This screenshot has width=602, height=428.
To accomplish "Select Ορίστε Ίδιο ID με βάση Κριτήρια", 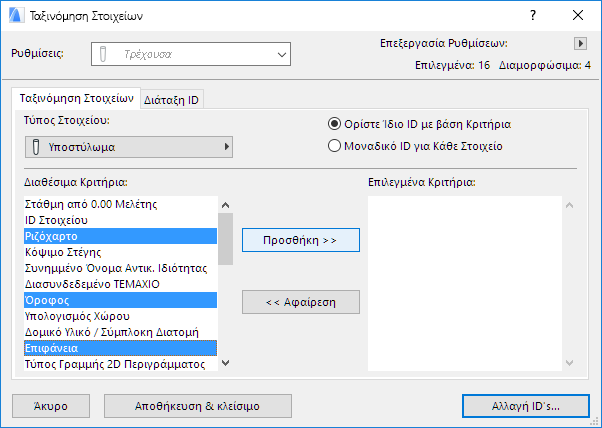I will (335, 125).
